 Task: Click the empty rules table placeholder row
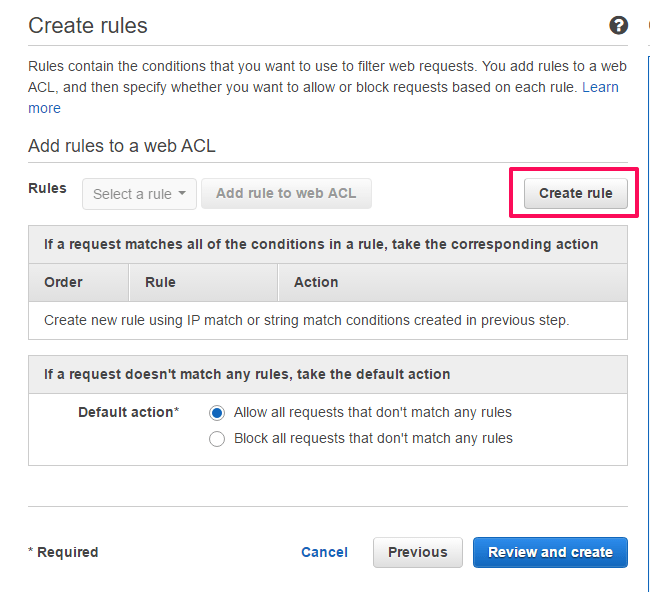pyautogui.click(x=306, y=321)
